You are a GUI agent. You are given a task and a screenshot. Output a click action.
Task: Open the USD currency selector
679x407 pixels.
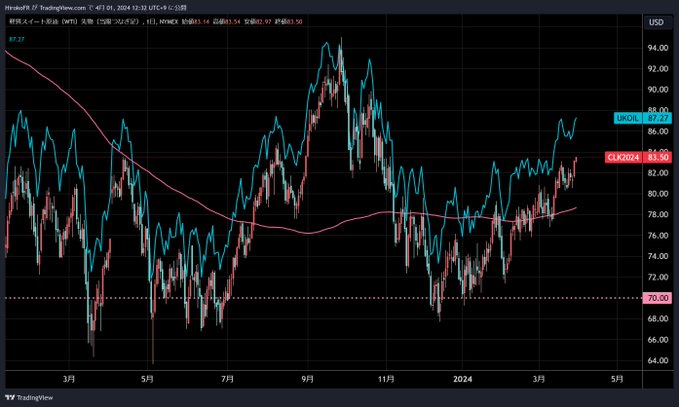tap(656, 22)
